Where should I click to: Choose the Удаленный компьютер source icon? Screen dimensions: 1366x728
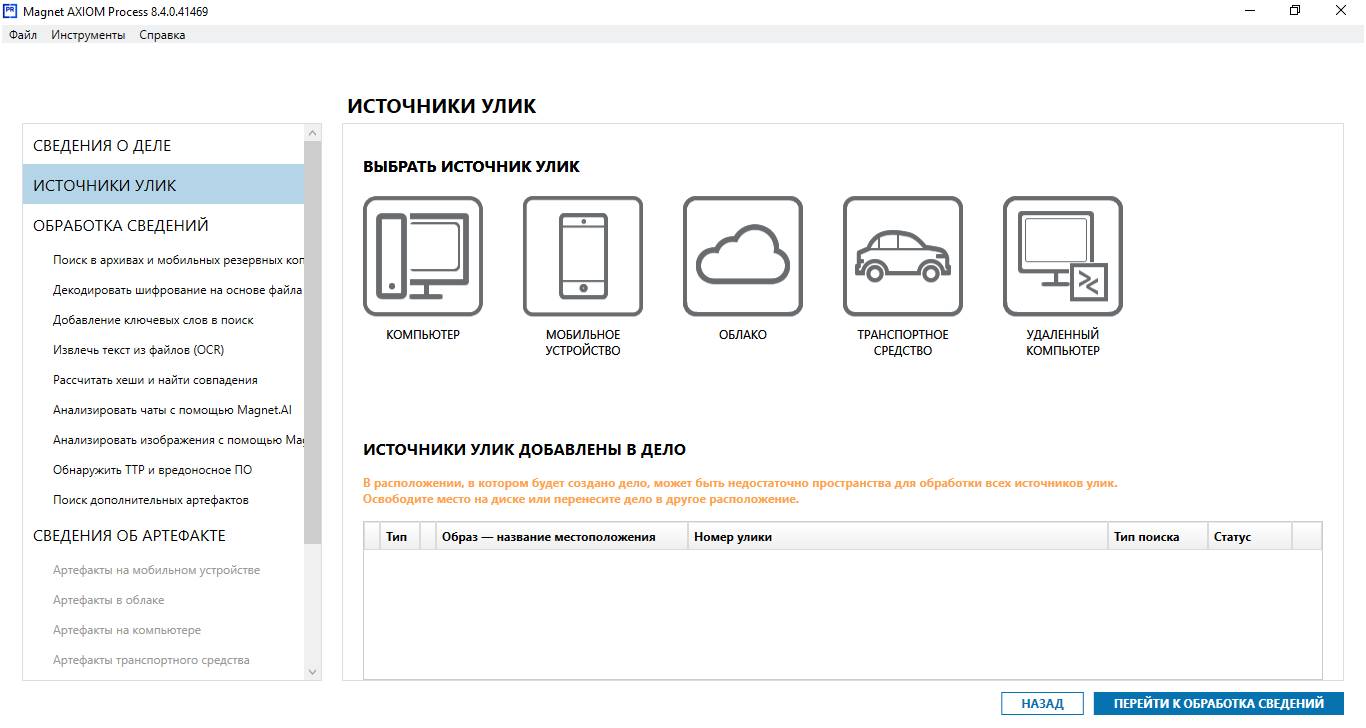pos(1063,256)
